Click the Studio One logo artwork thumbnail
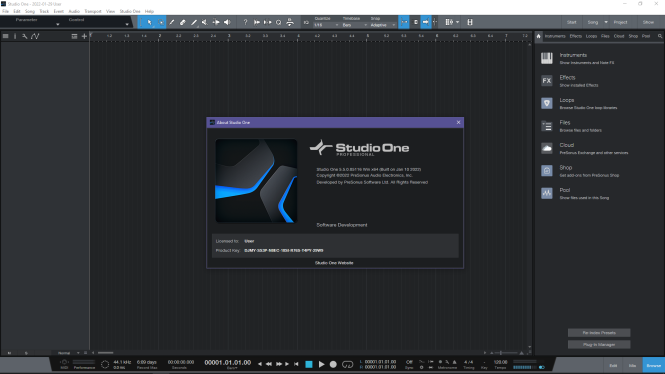 [256, 181]
